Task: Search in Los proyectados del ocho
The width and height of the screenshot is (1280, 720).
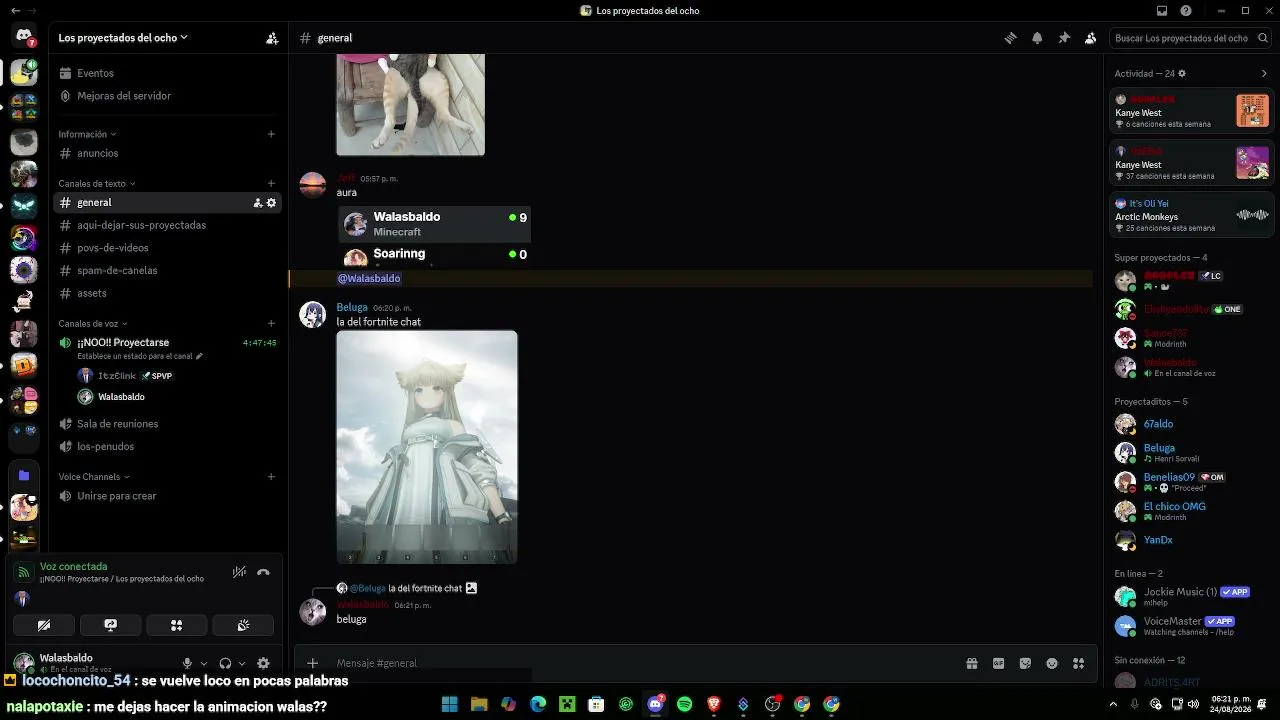Action: pyautogui.click(x=1191, y=38)
